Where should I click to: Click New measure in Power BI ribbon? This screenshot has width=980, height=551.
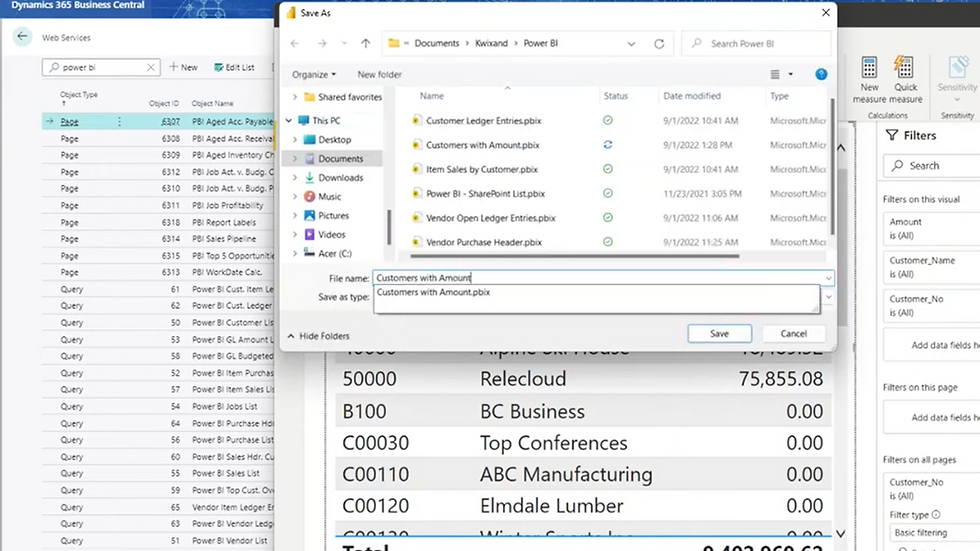coord(869,80)
